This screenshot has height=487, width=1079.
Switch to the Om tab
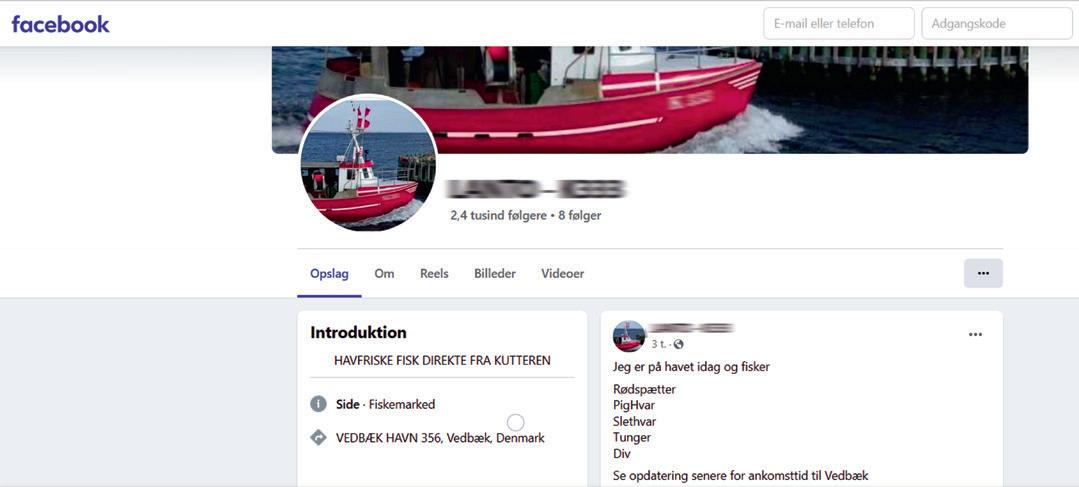(x=384, y=274)
